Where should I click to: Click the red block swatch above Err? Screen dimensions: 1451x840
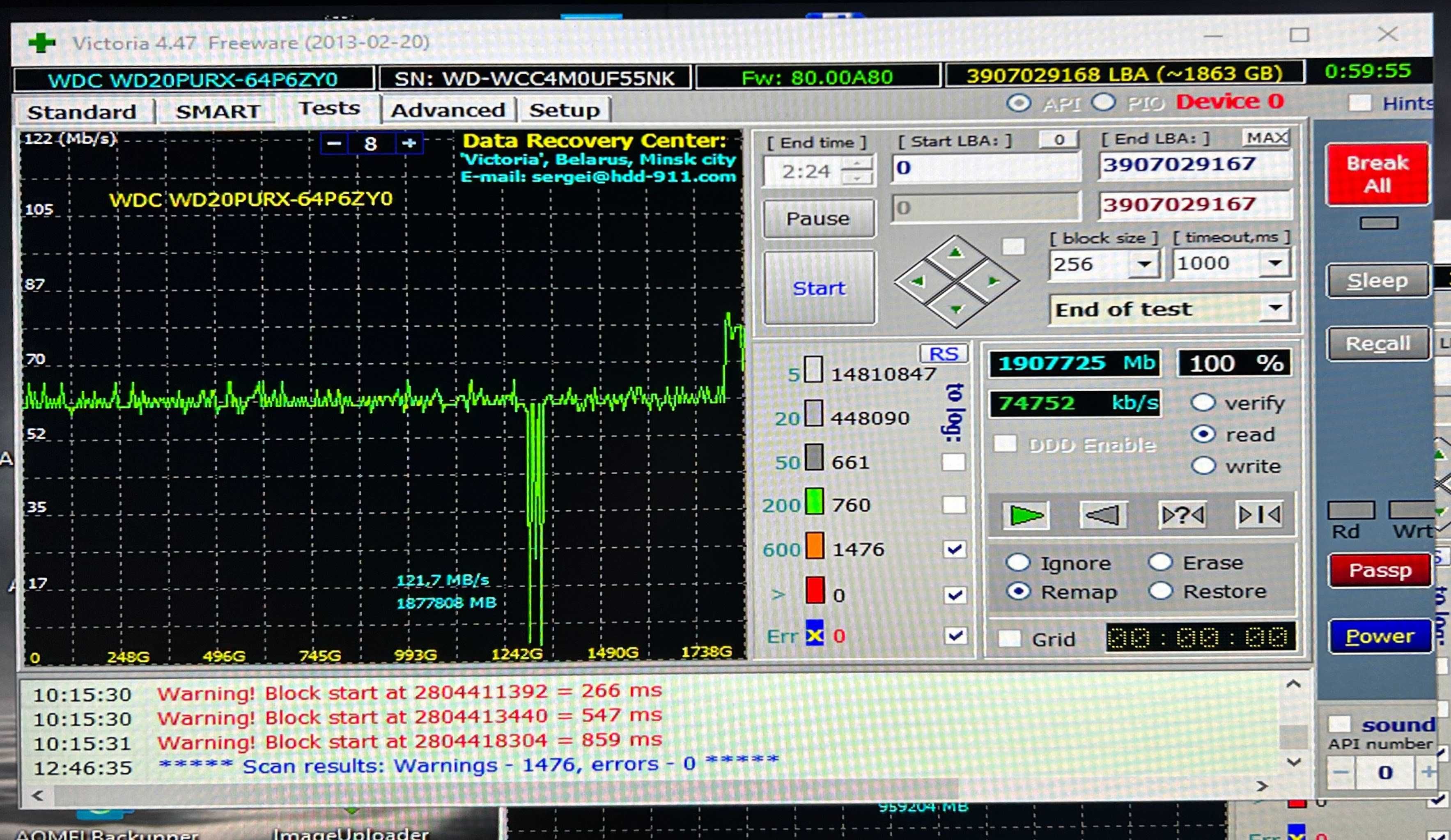(x=815, y=590)
